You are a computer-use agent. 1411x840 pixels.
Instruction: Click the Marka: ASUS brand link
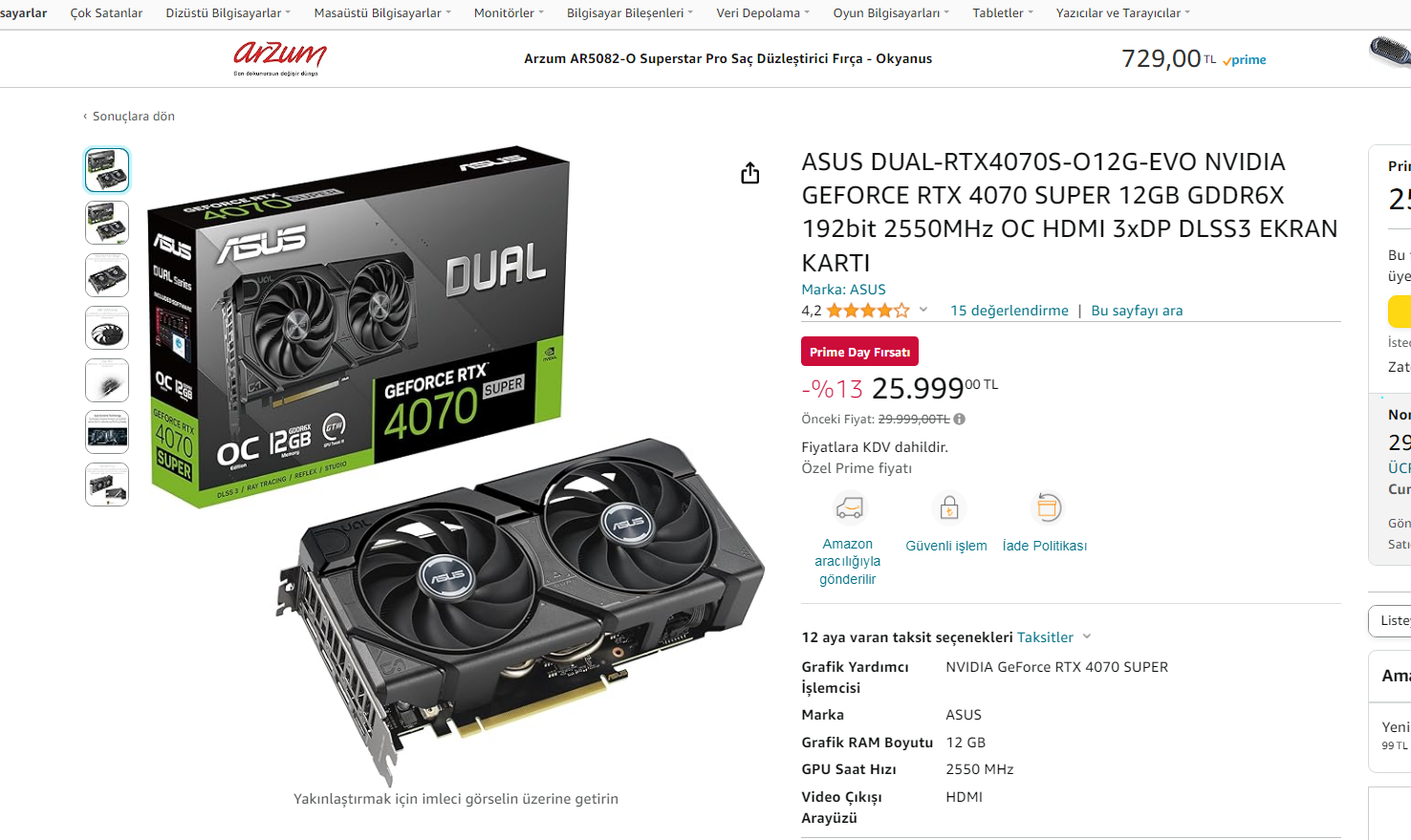(x=843, y=290)
